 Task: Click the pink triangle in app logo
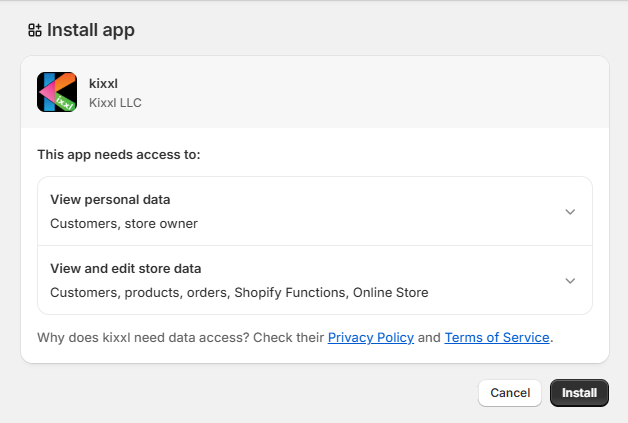tap(47, 92)
